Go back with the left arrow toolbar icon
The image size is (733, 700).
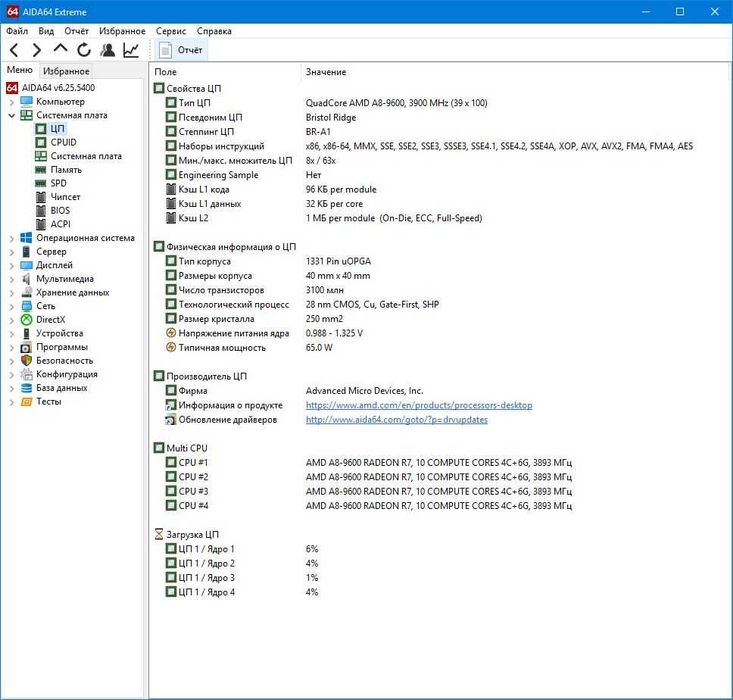click(x=14, y=50)
